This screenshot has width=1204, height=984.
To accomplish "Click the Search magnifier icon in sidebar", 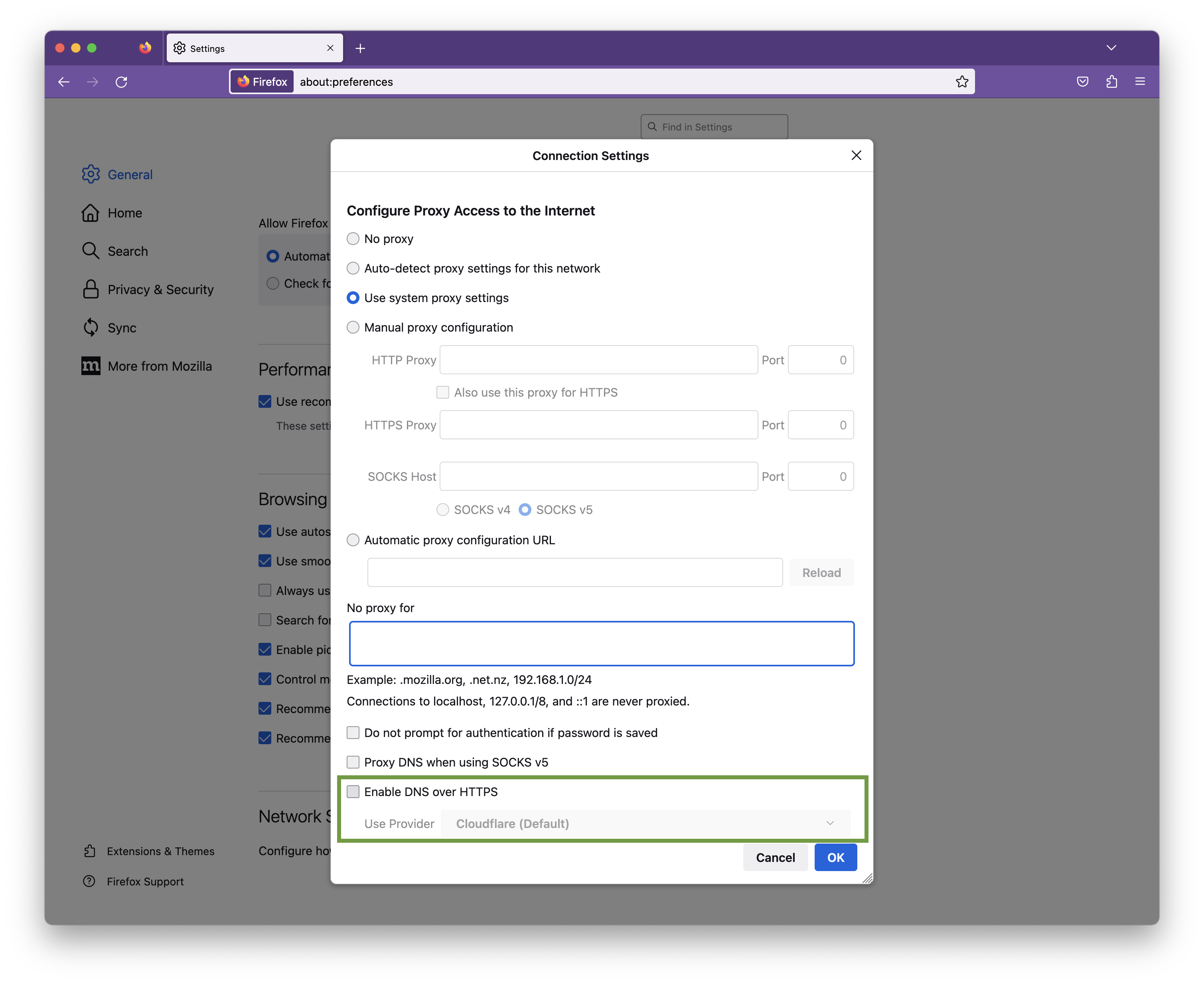I will tap(91, 251).
